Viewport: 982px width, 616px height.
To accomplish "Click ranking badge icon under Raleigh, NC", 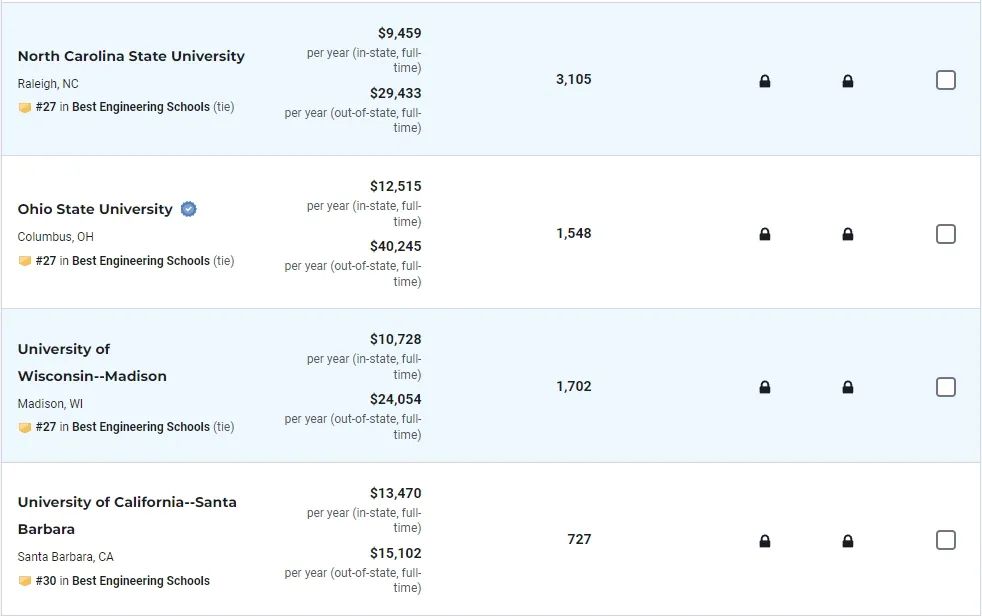I will [x=24, y=108].
